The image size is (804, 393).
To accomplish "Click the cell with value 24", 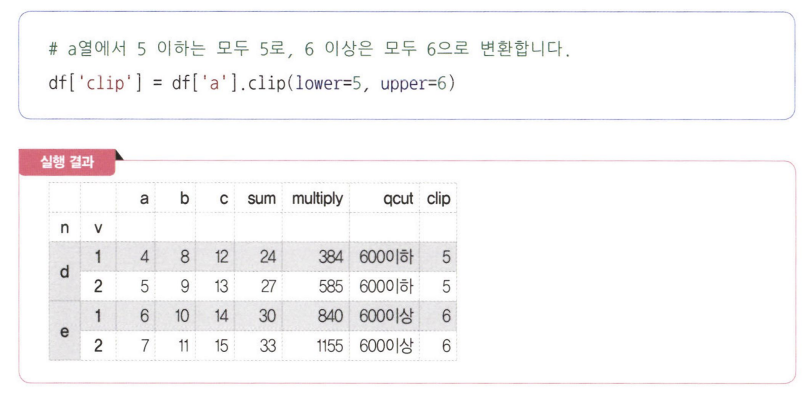I will click(258, 257).
